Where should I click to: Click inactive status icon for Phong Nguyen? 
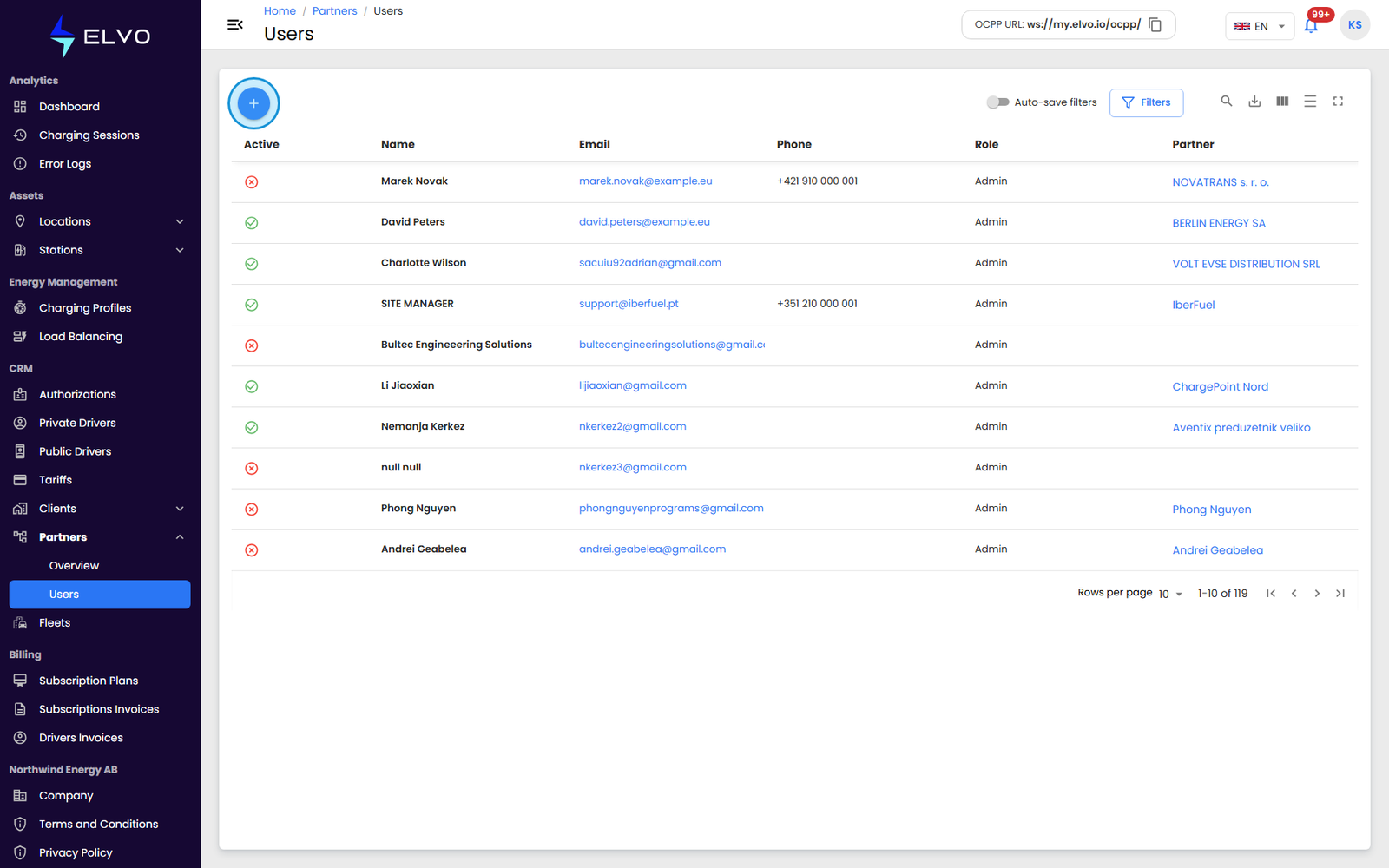click(x=252, y=510)
